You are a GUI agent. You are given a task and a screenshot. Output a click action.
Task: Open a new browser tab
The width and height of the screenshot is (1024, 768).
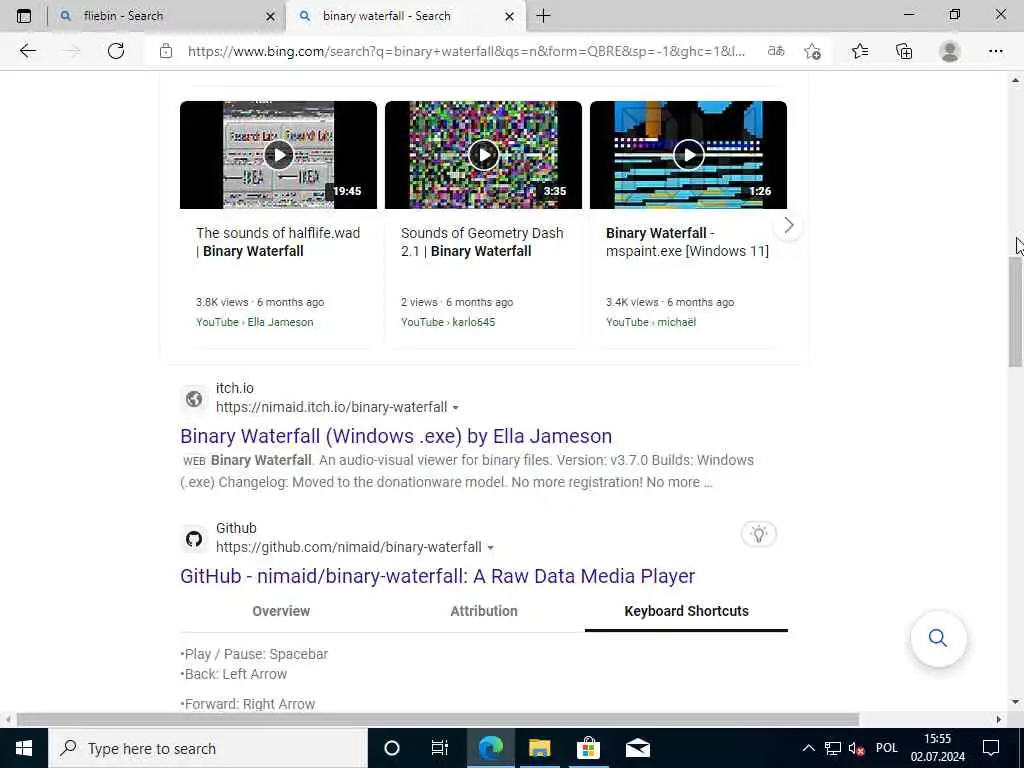point(543,16)
